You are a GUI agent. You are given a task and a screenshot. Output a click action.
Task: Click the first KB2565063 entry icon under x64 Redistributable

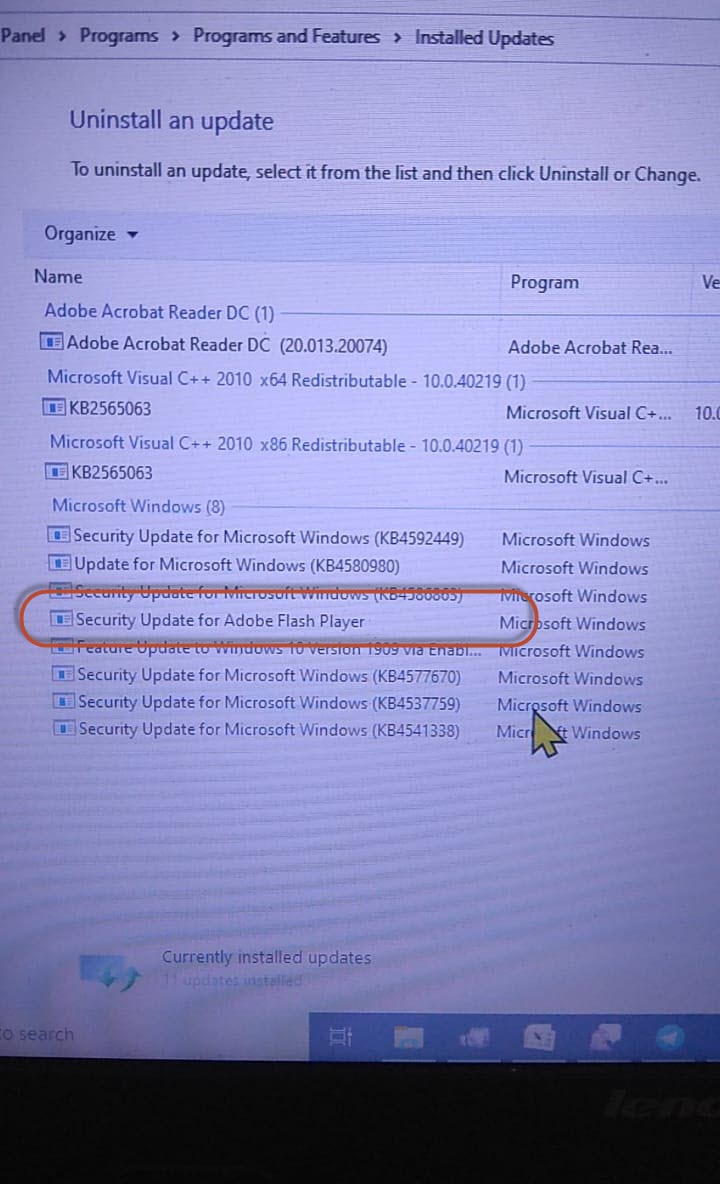(x=54, y=408)
